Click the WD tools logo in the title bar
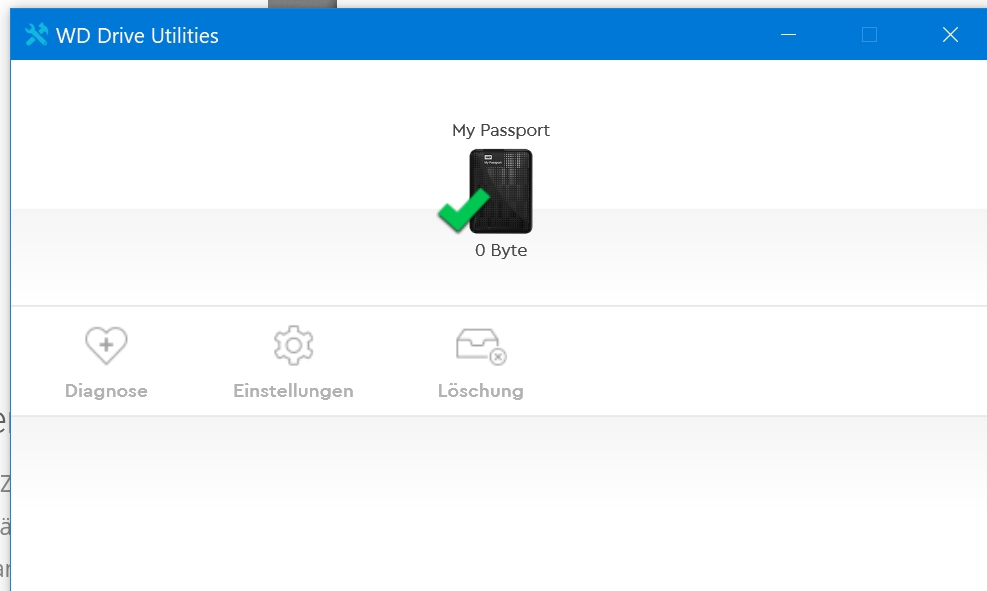Viewport: 987px width, 591px height. tap(37, 34)
